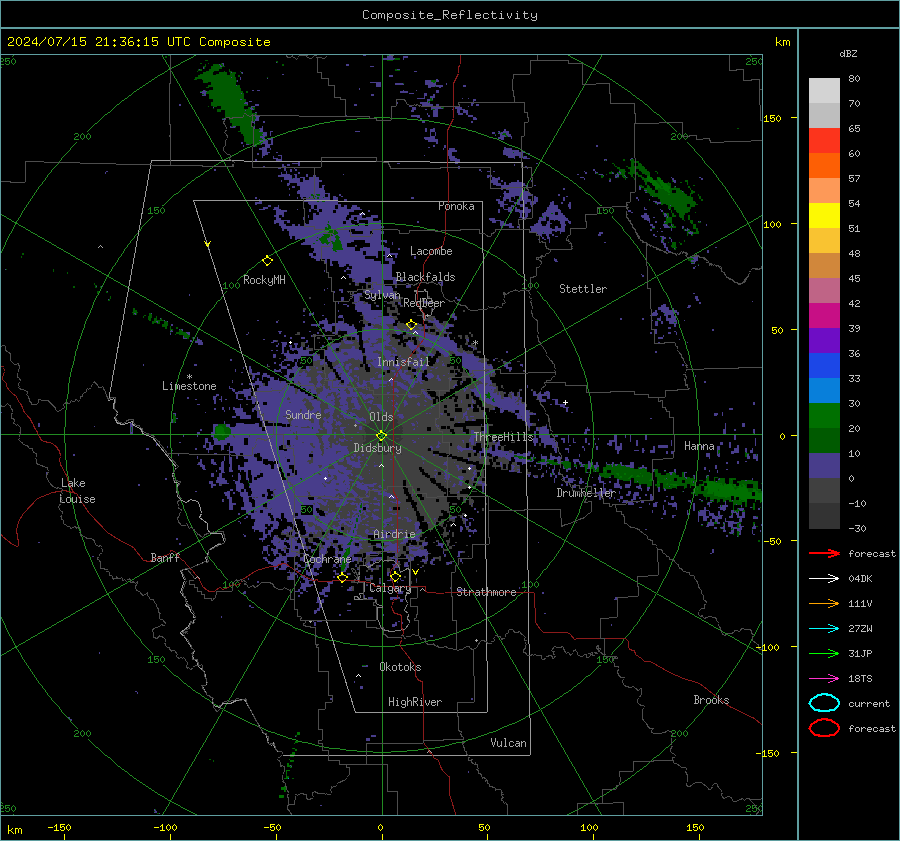
Task: Click the Lacombe city label
Action: [431, 251]
